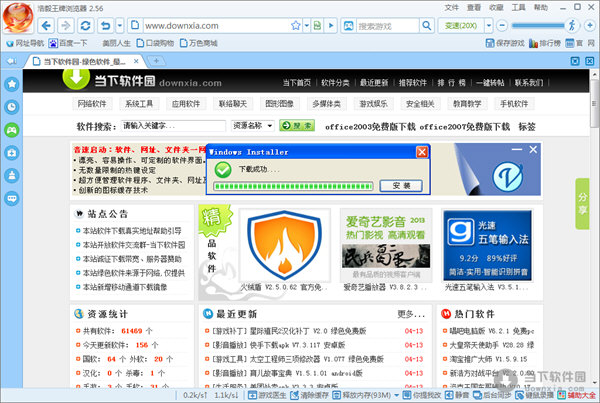600x403 pixels.
Task: Click the 光速五笔输入法 thumbnail
Action: pos(487,245)
